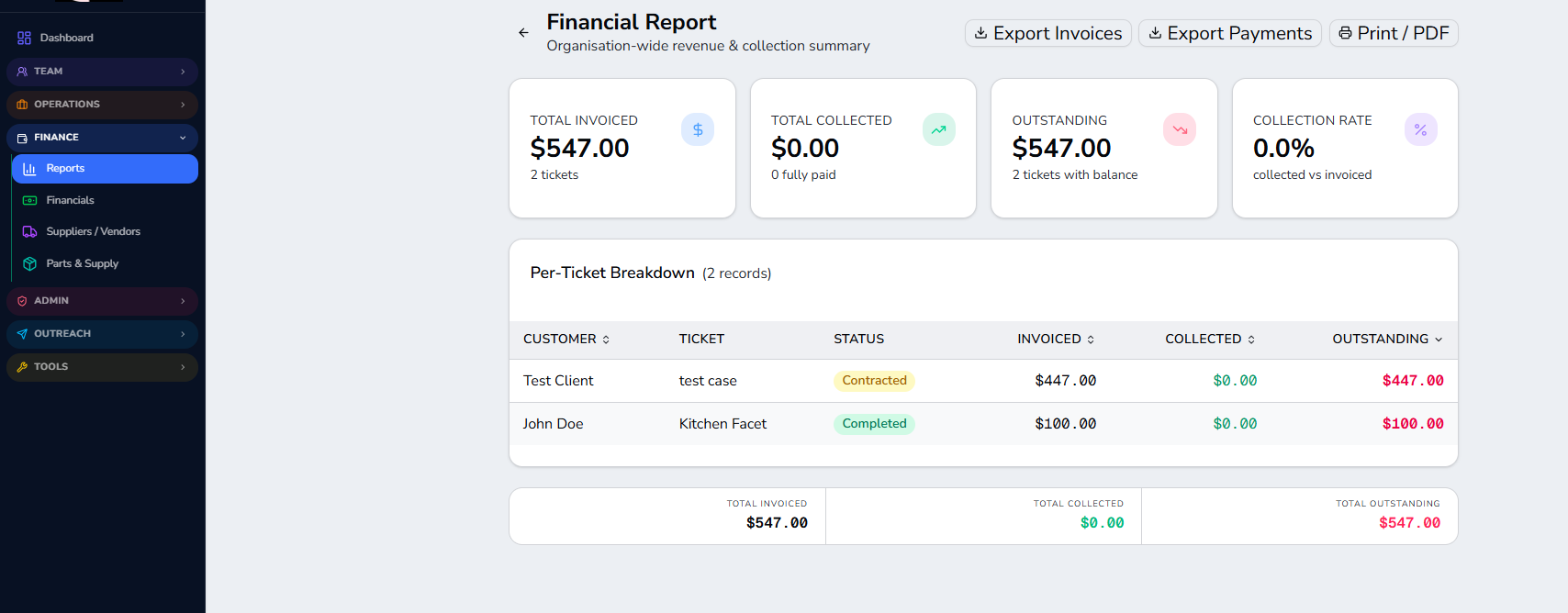Click the TICKET column header
The image size is (1568, 613).
701,340
